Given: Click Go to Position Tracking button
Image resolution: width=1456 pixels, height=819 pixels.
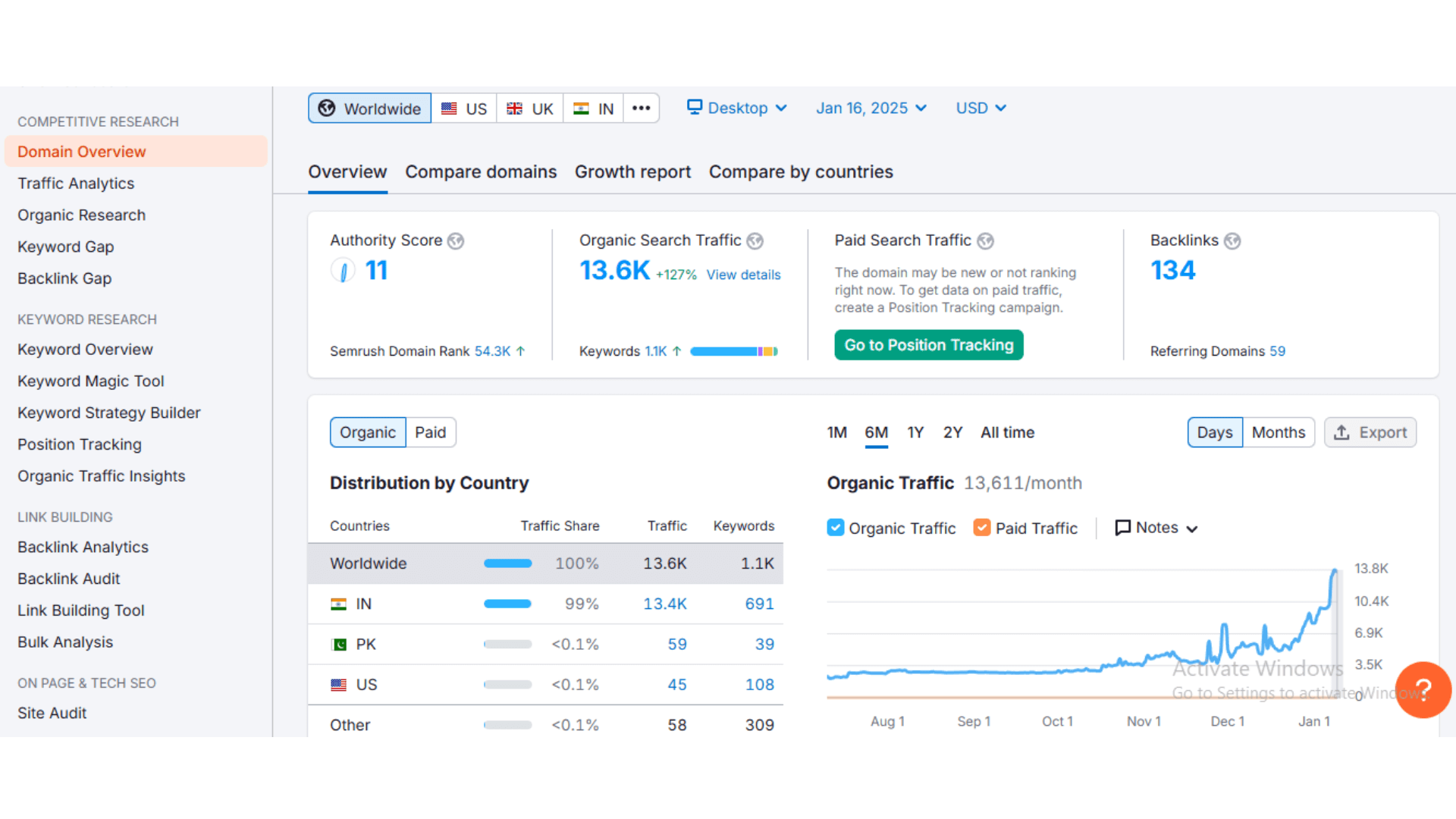Looking at the screenshot, I should (x=928, y=345).
